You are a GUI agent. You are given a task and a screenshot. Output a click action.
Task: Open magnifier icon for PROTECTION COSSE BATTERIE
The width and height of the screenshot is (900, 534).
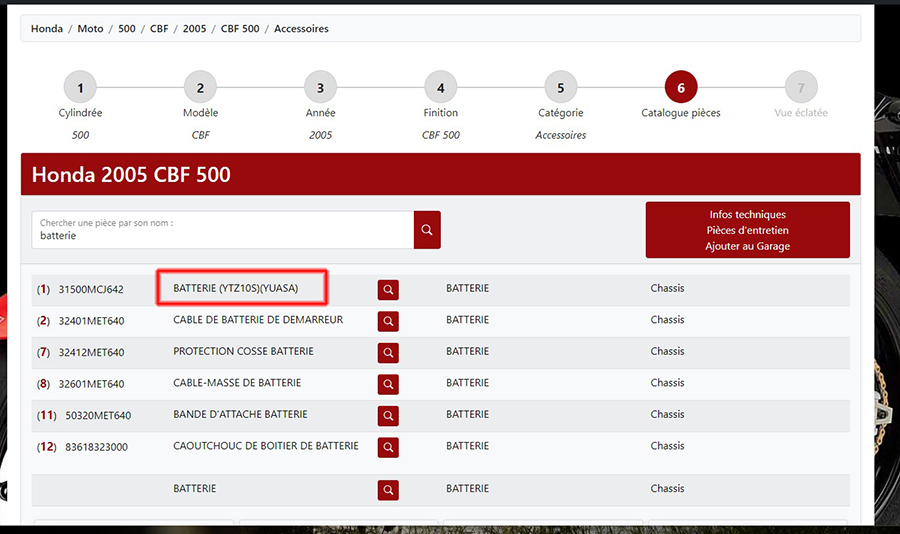tap(388, 353)
